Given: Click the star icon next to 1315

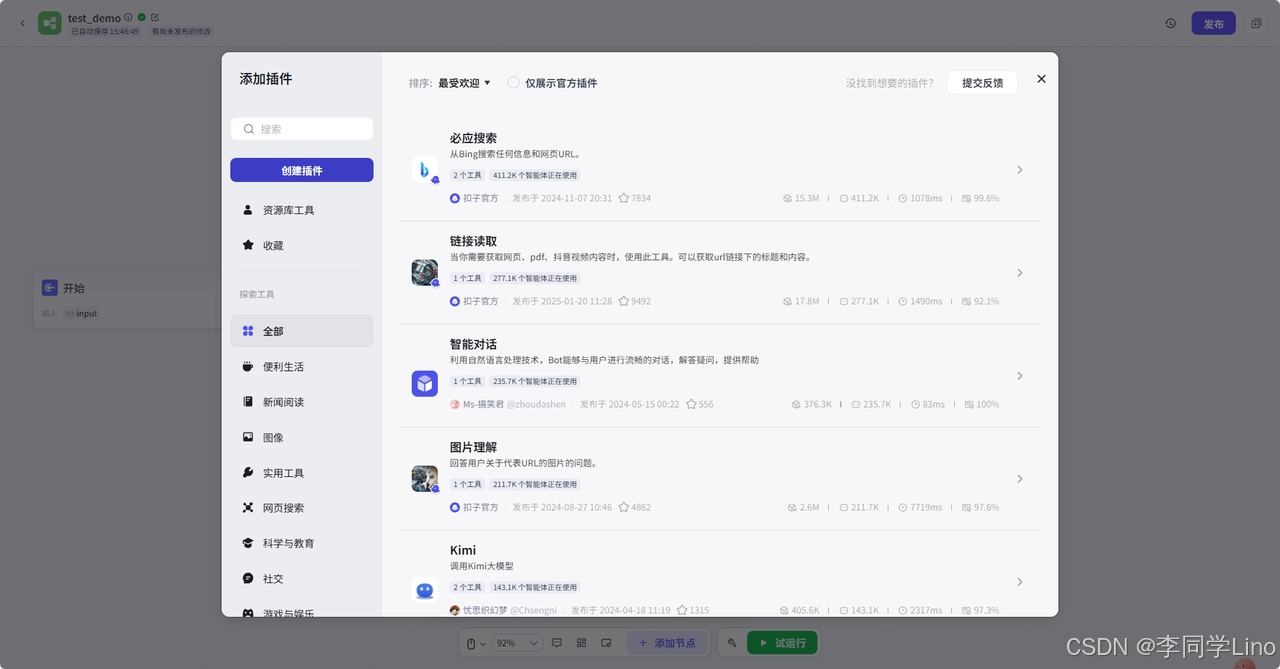Looking at the screenshot, I should click(x=682, y=610).
